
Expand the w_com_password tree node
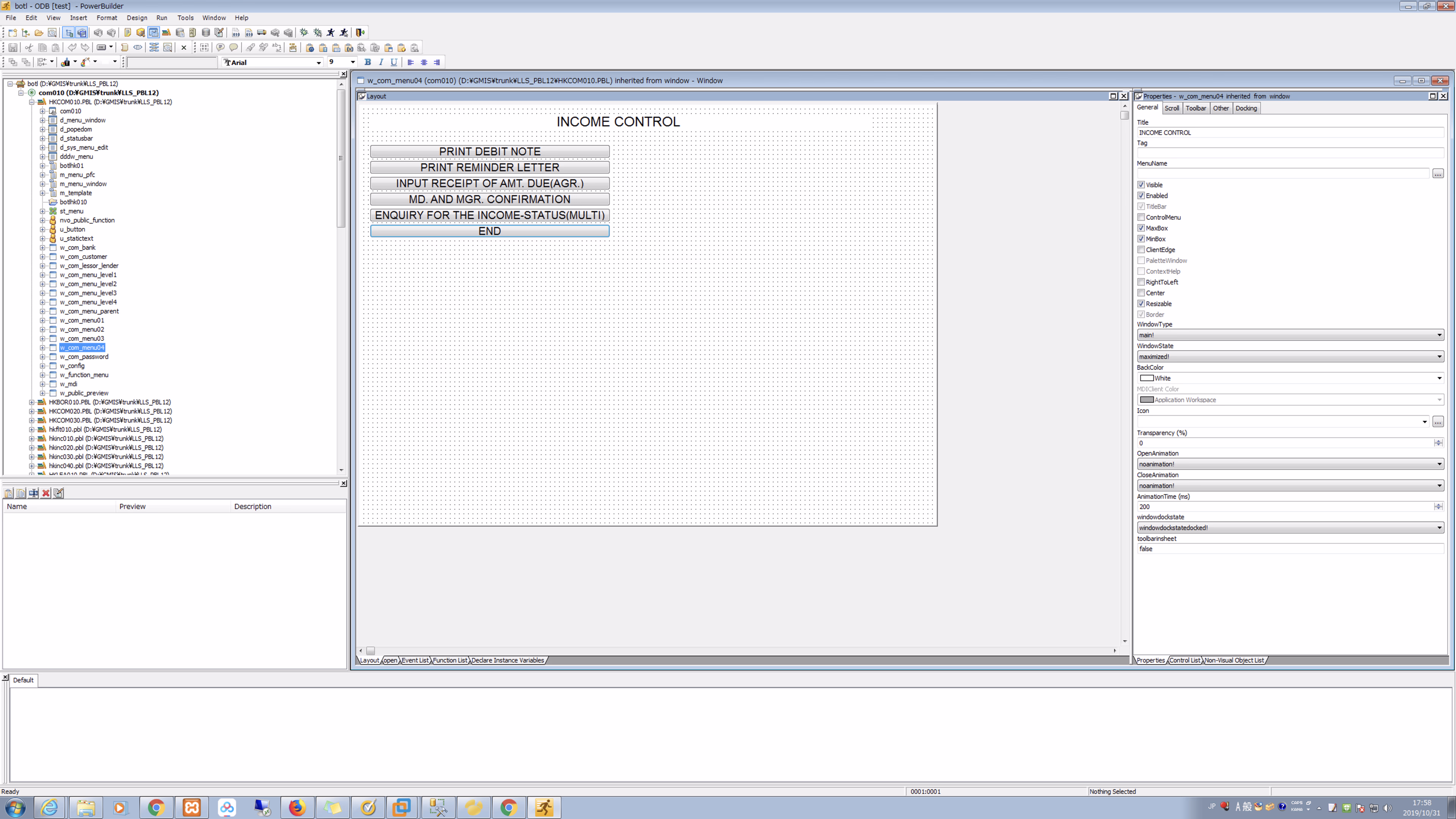pos(42,357)
